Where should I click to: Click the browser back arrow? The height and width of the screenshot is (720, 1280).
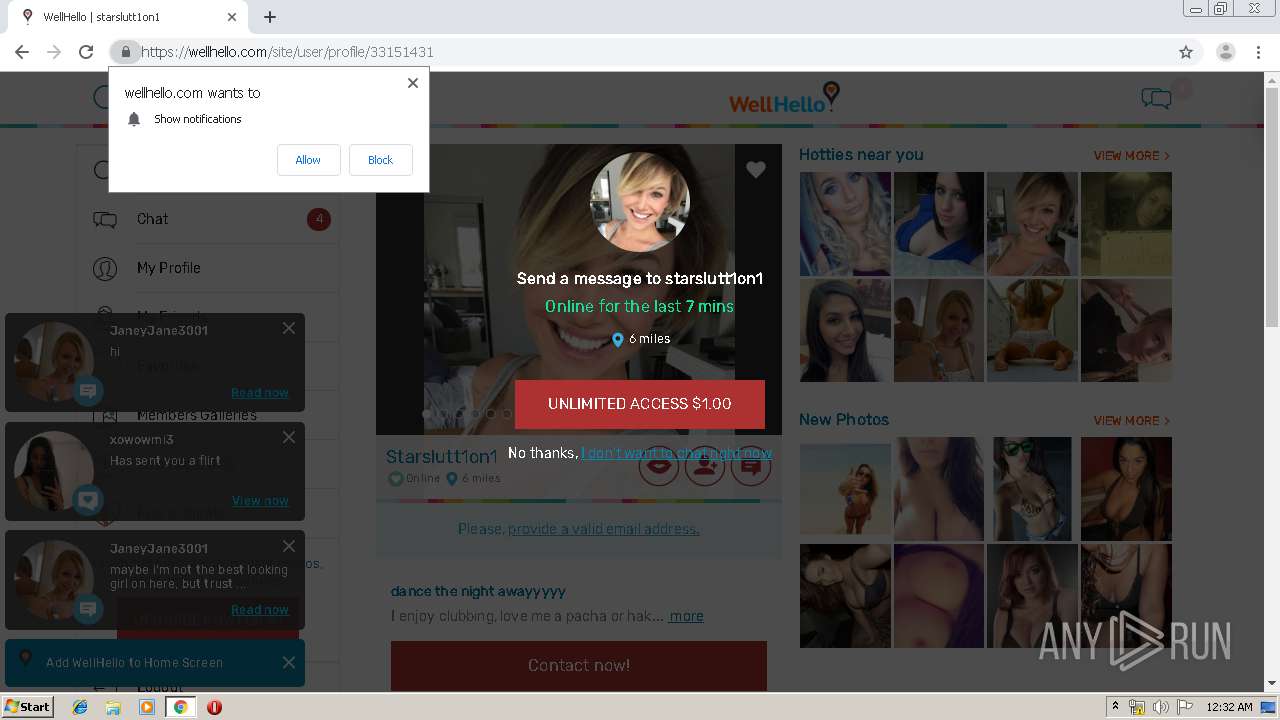(x=22, y=52)
